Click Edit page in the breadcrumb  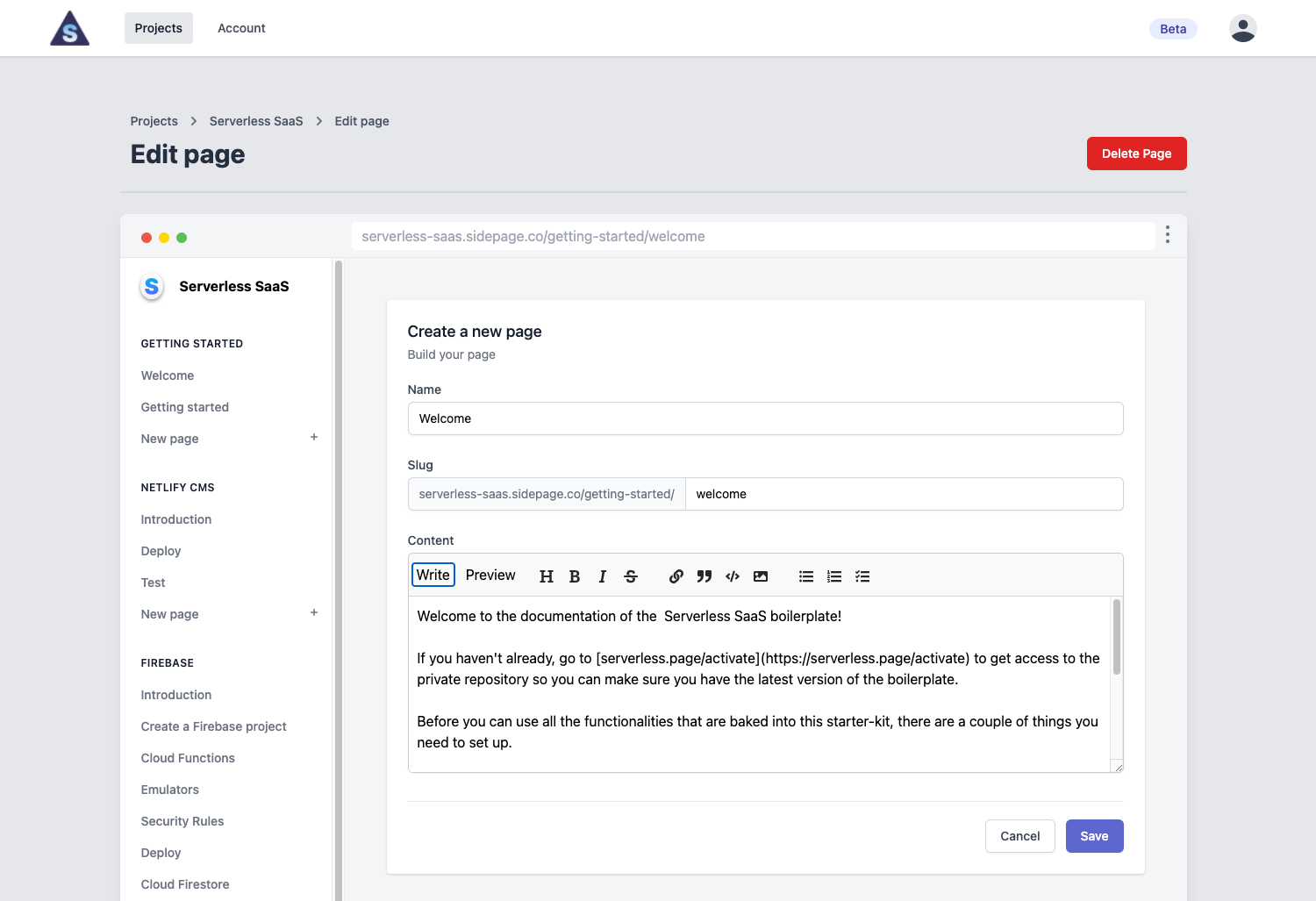361,121
